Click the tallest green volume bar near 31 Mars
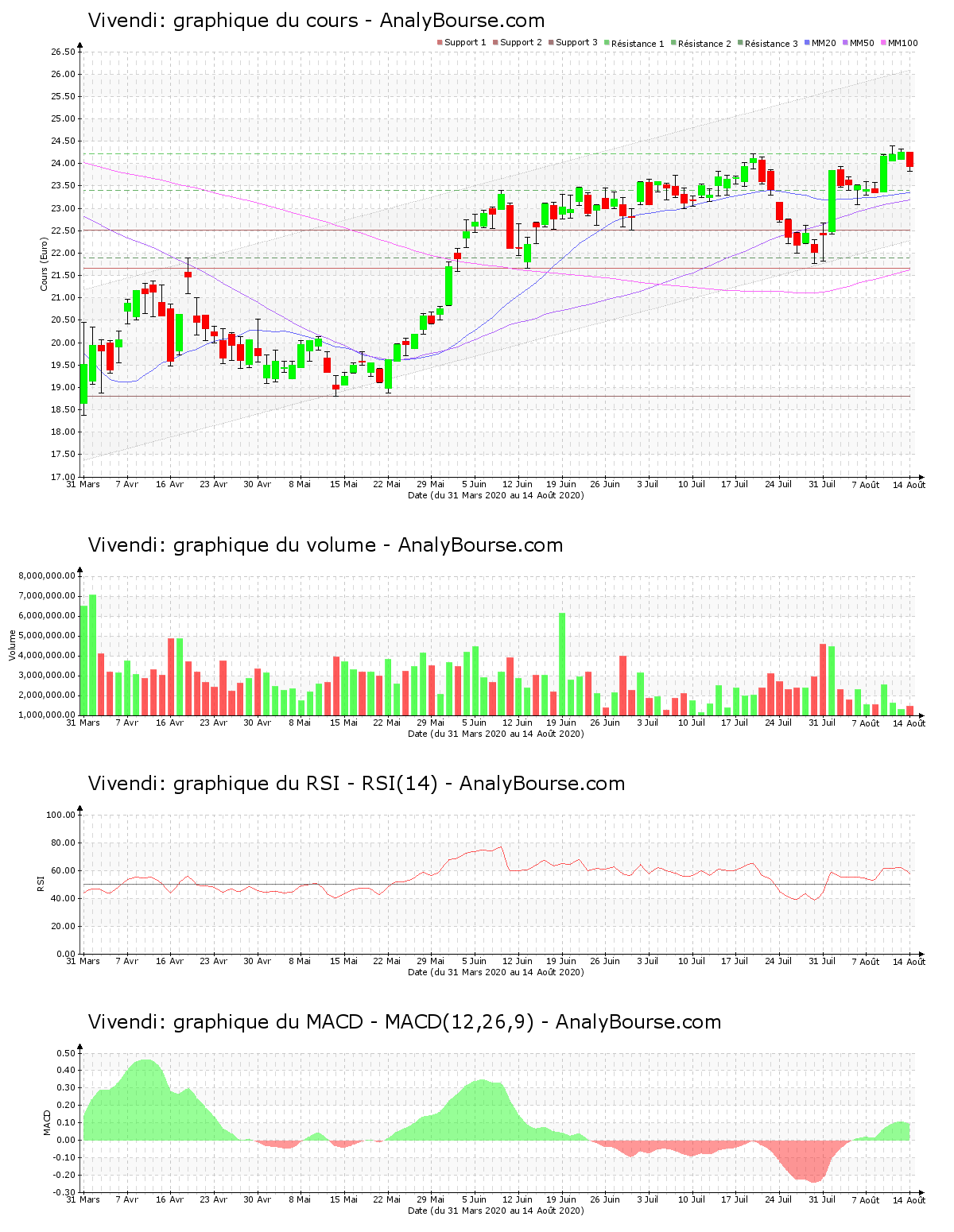Viewport: 954px width, 1232px height. [x=92, y=655]
